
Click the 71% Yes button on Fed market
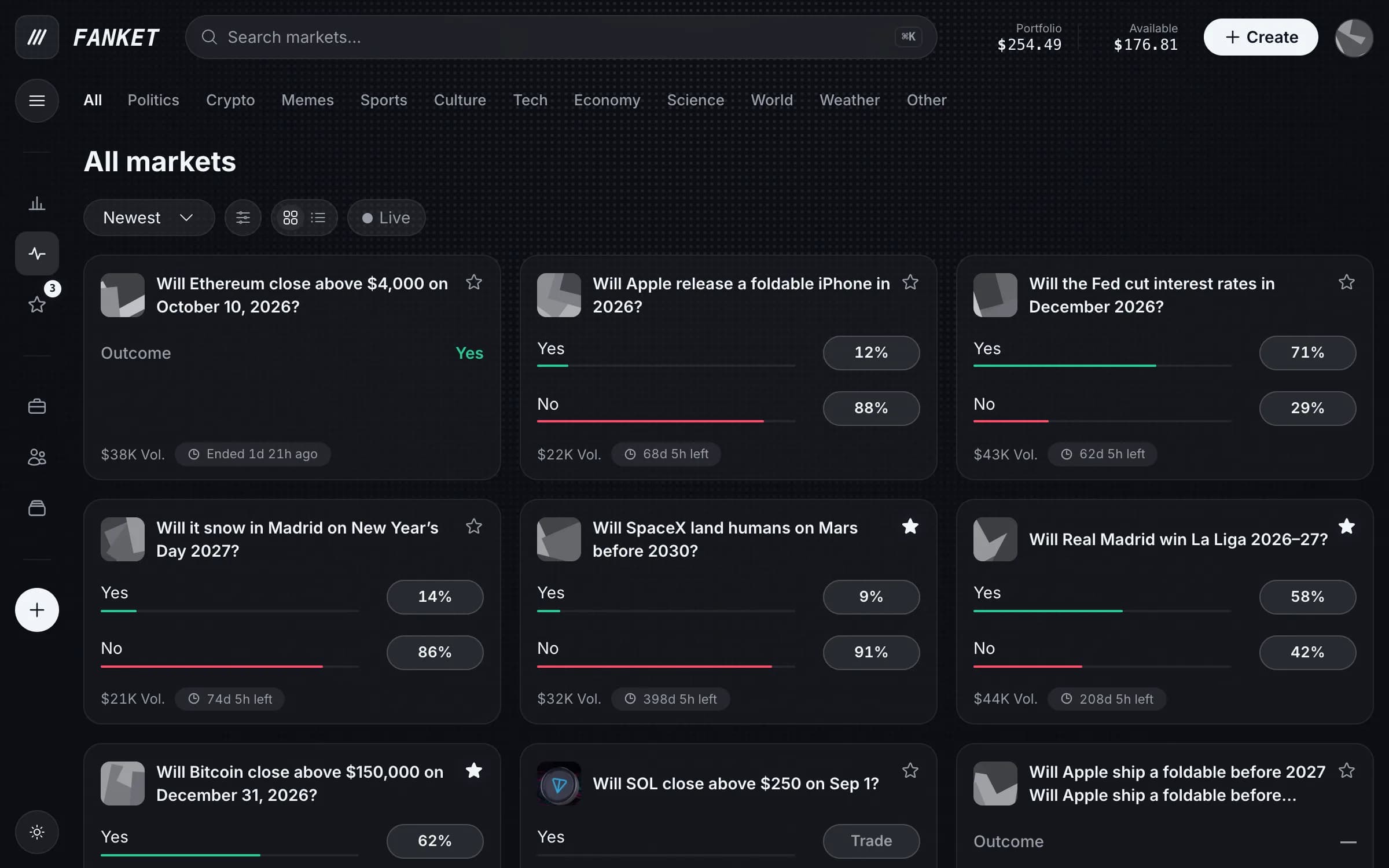coord(1307,352)
